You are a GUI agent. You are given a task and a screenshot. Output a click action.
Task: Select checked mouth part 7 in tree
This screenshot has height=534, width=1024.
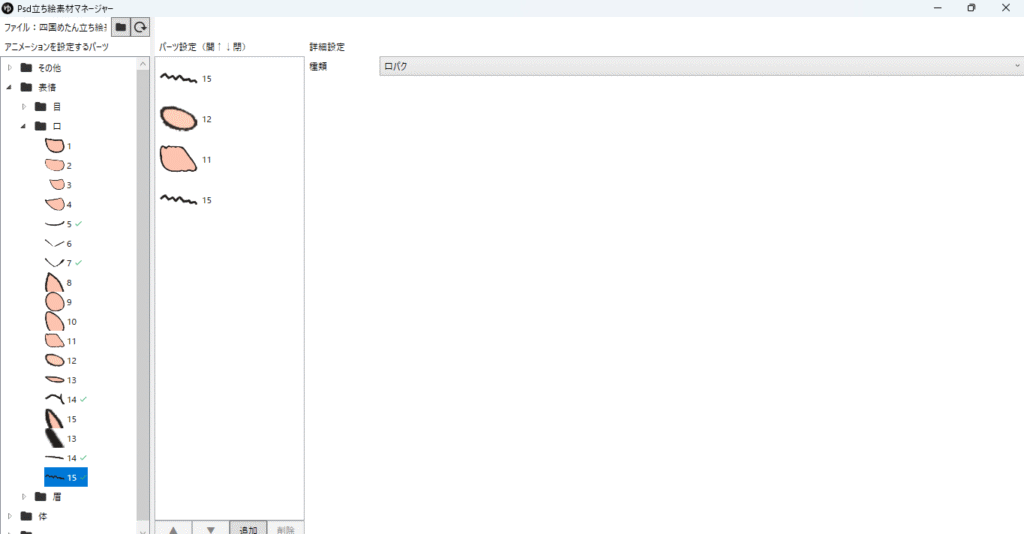(58, 262)
